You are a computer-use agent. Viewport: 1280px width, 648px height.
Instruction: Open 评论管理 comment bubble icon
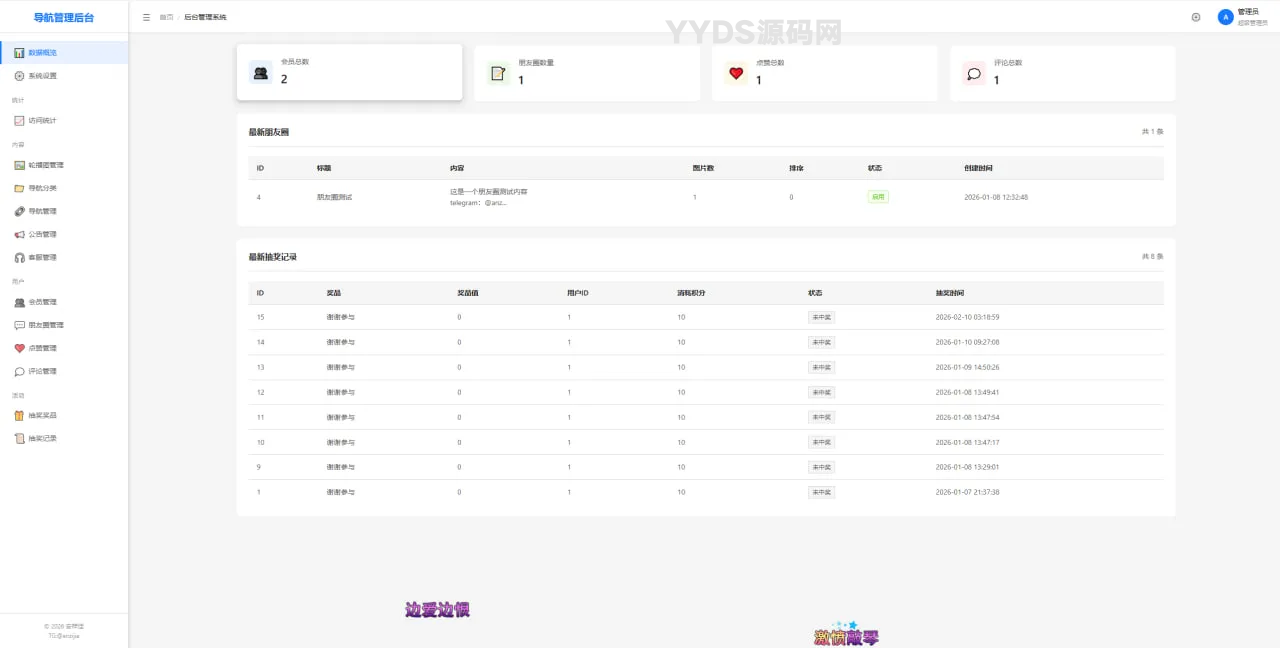point(20,371)
